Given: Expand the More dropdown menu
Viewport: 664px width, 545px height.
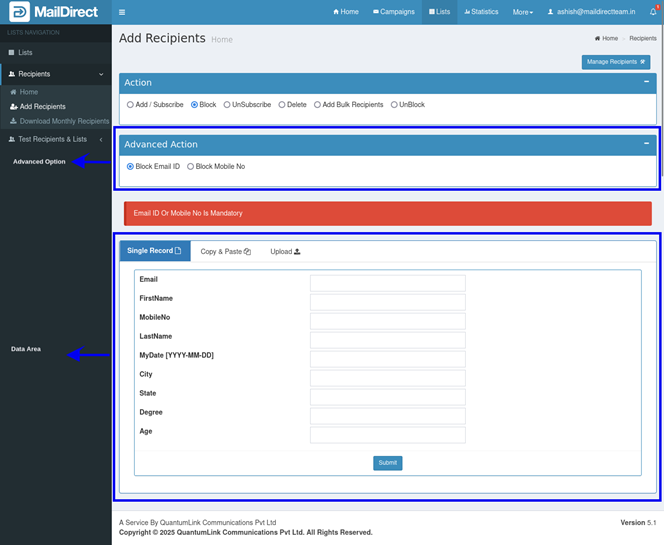Looking at the screenshot, I should click(522, 12).
